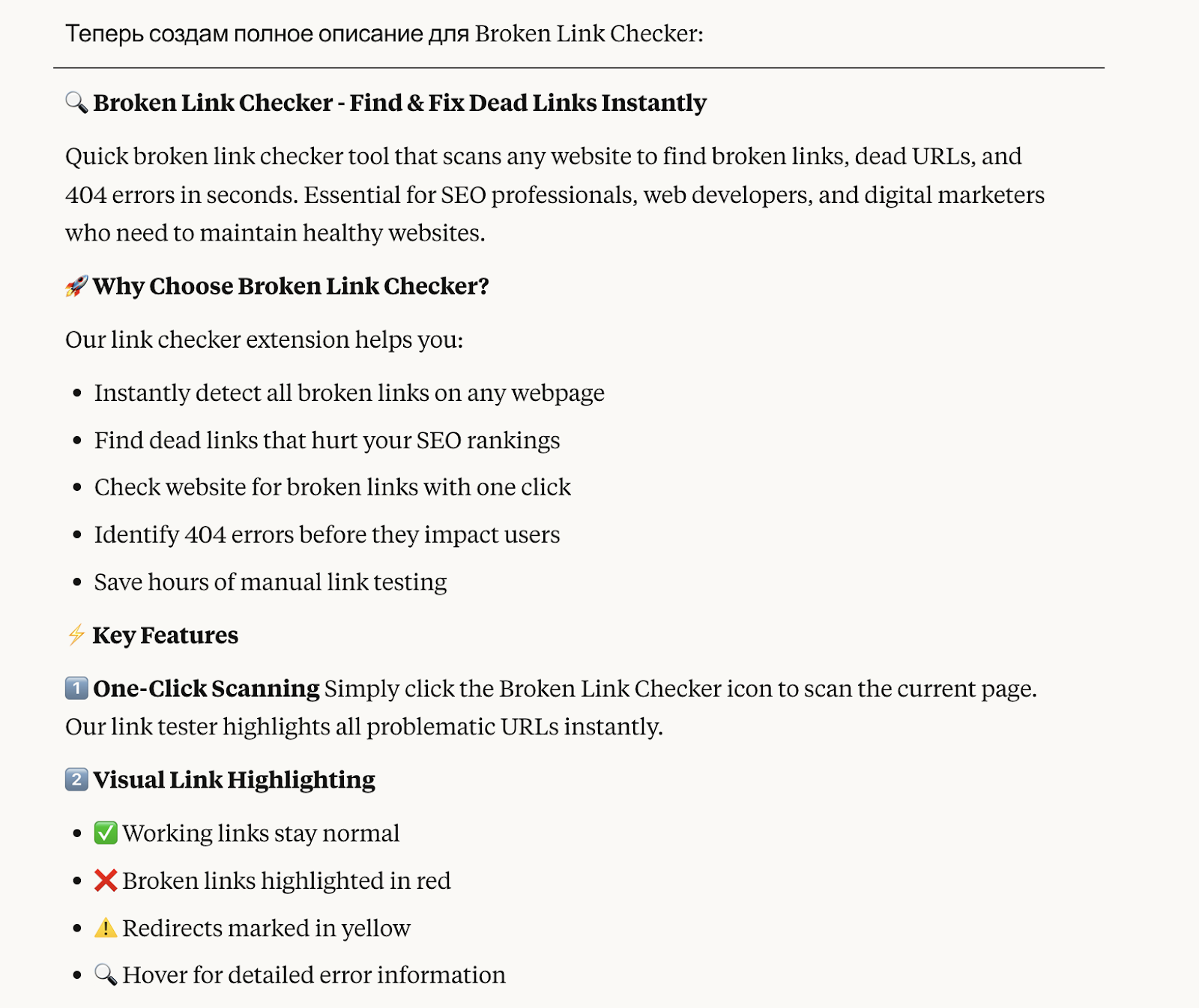1199x1008 pixels.
Task: Click the 'Key Features' heading text
Action: pyautogui.click(x=166, y=636)
